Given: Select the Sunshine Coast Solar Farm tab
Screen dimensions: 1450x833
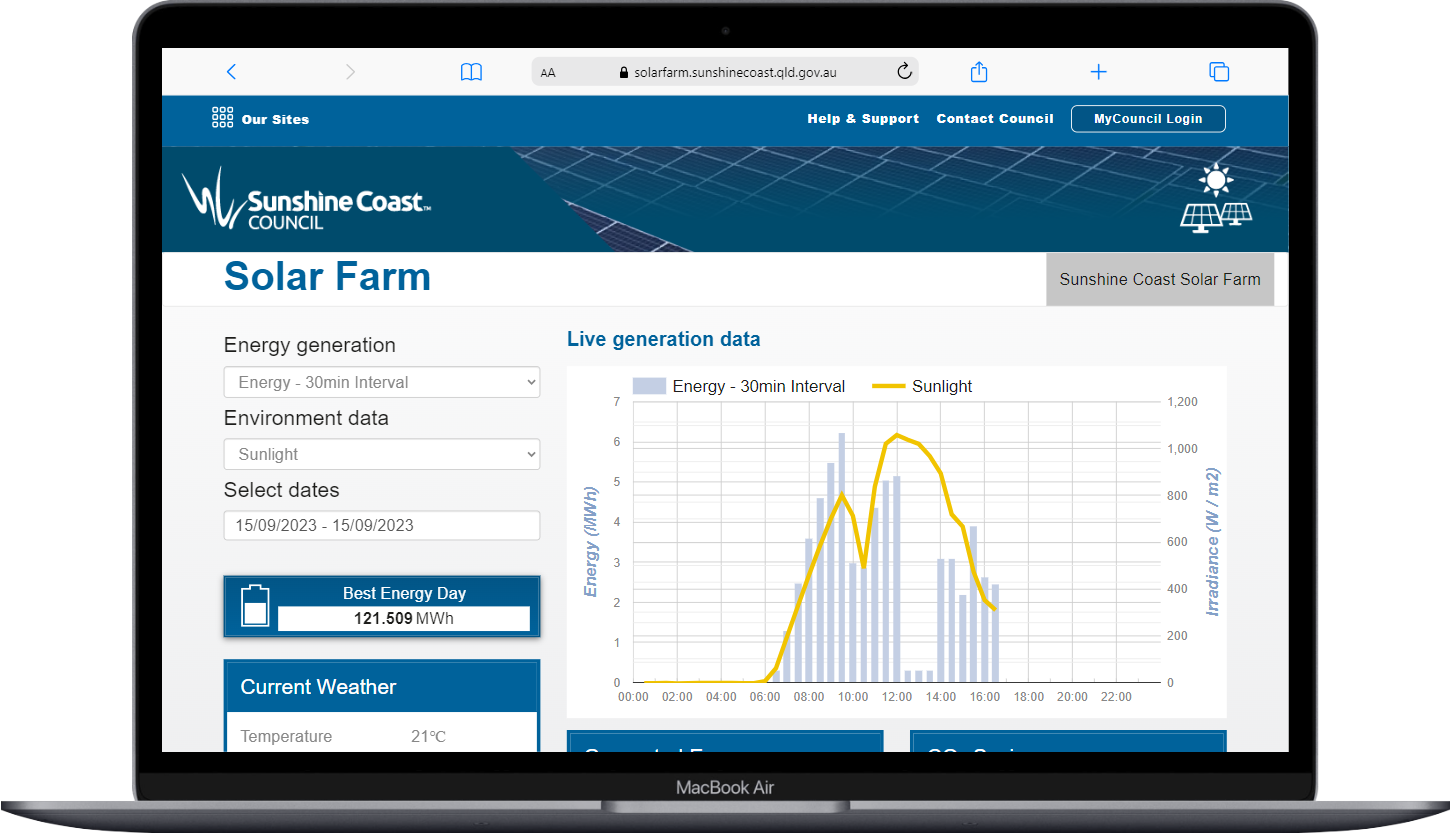Looking at the screenshot, I should tap(1160, 280).
